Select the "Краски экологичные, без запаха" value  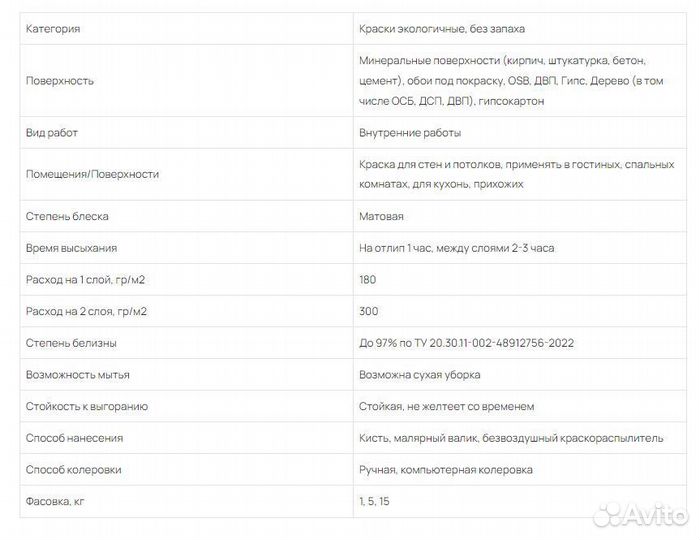(x=442, y=29)
